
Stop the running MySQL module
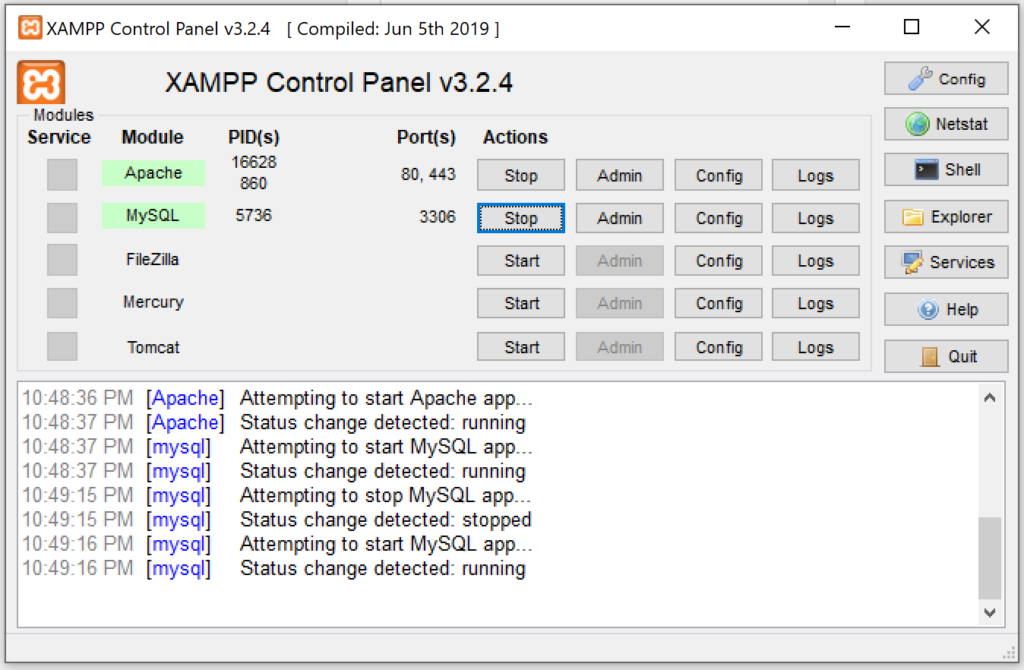520,217
